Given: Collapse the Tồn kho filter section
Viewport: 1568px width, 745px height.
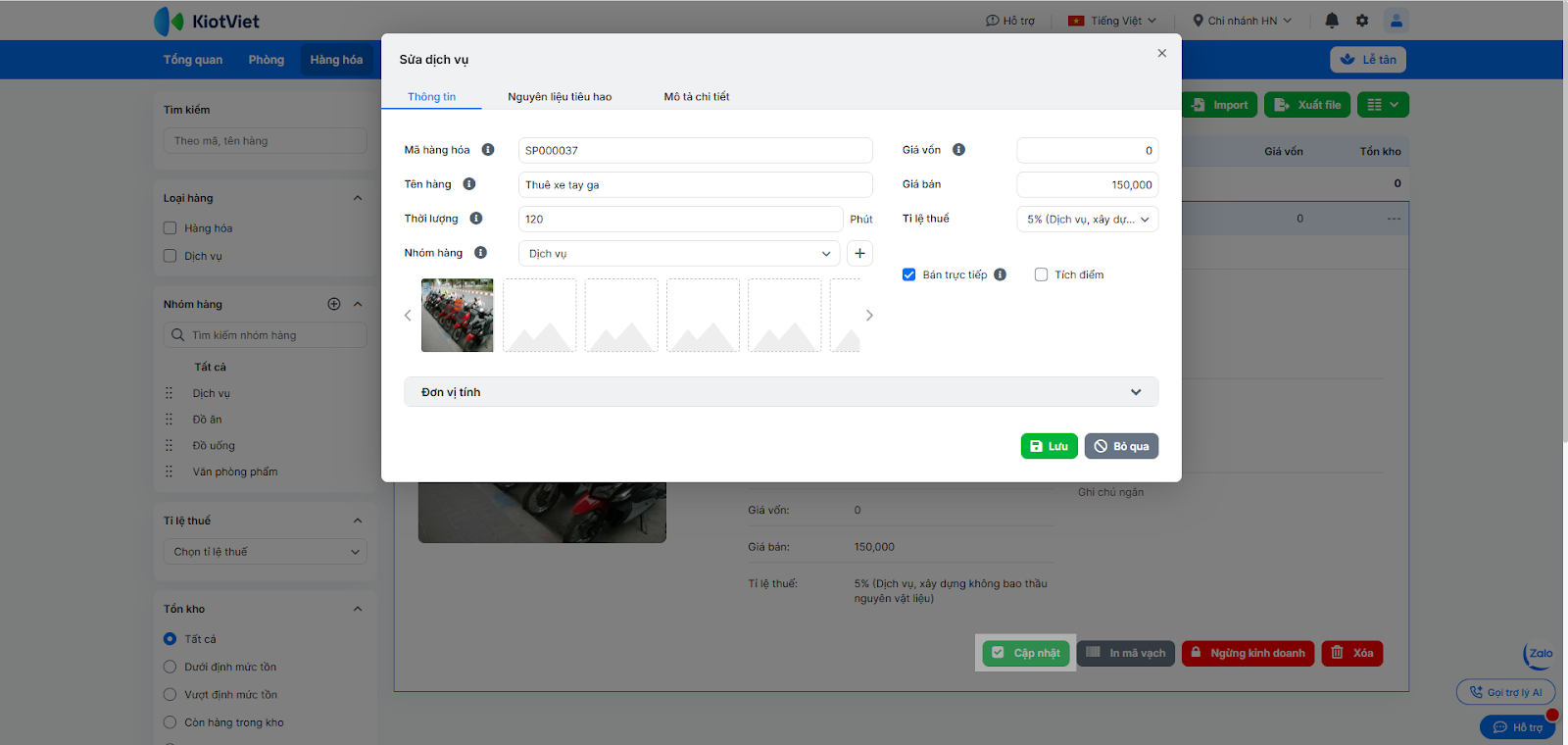Looking at the screenshot, I should [x=358, y=609].
